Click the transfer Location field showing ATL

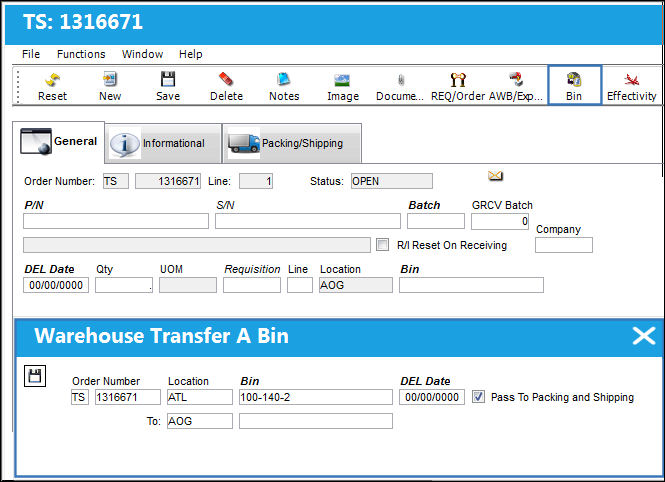click(200, 397)
